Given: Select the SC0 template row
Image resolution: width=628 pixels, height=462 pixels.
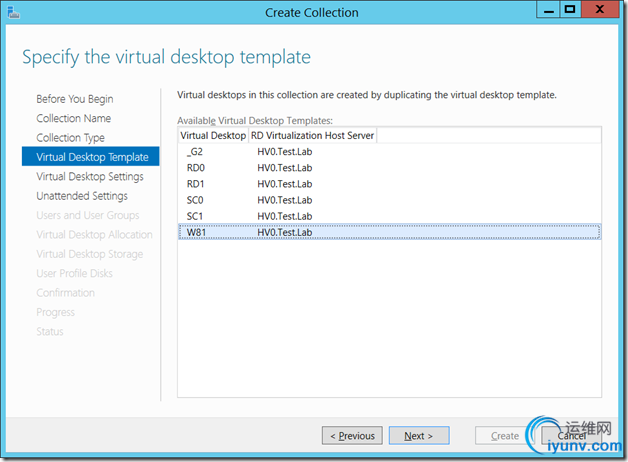Looking at the screenshot, I should coord(389,200).
